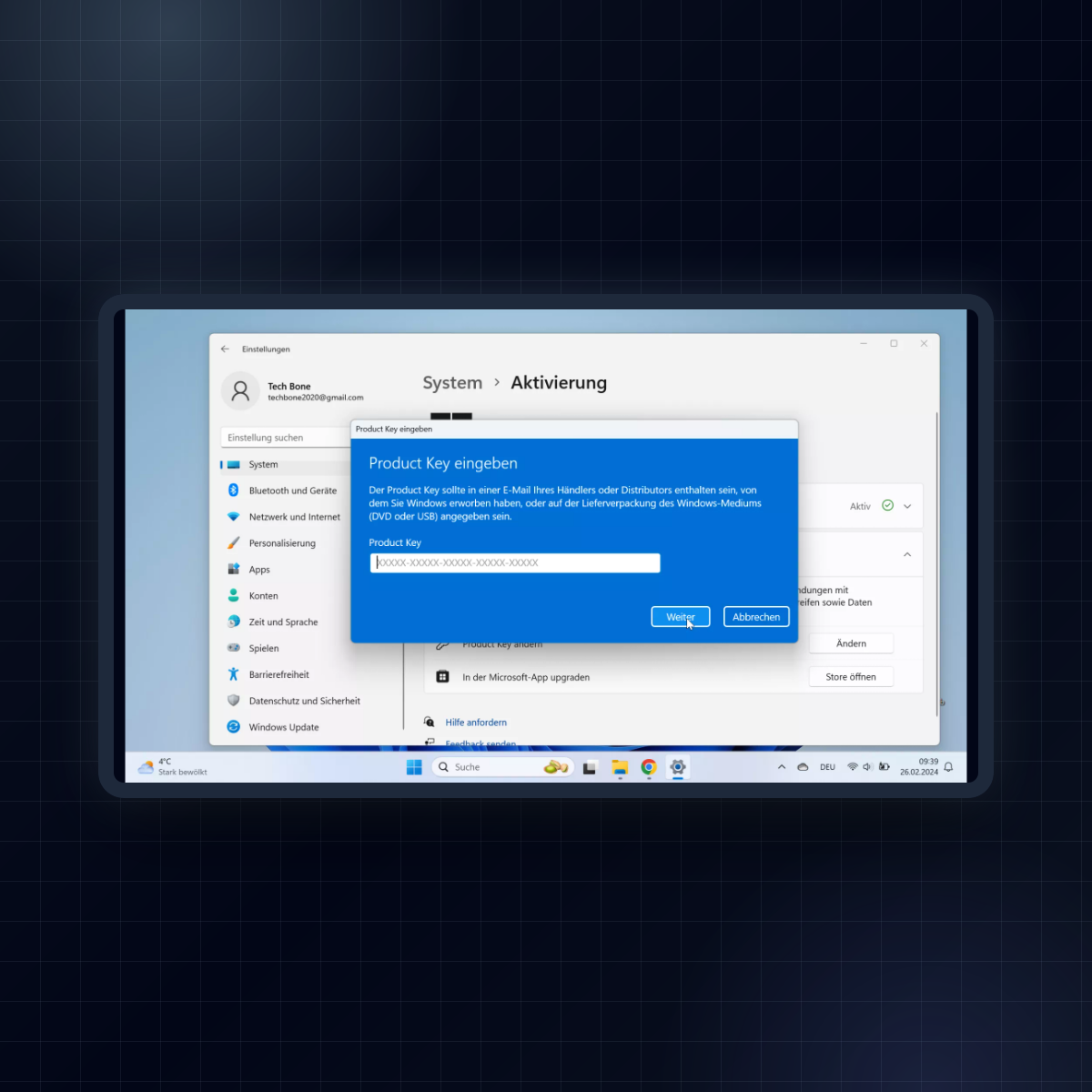Open the Wi-Fi network tray icon
The image size is (1092, 1092).
pyautogui.click(x=853, y=767)
